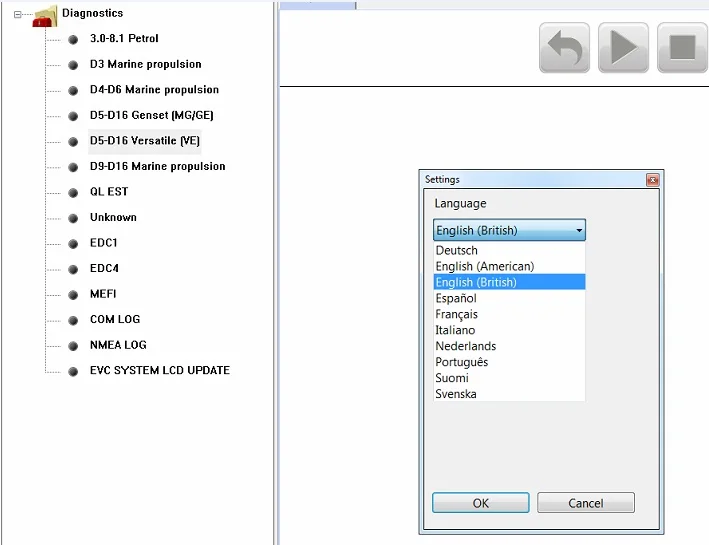Open the NMEA LOG tree item
The height and width of the screenshot is (545, 709).
118,345
